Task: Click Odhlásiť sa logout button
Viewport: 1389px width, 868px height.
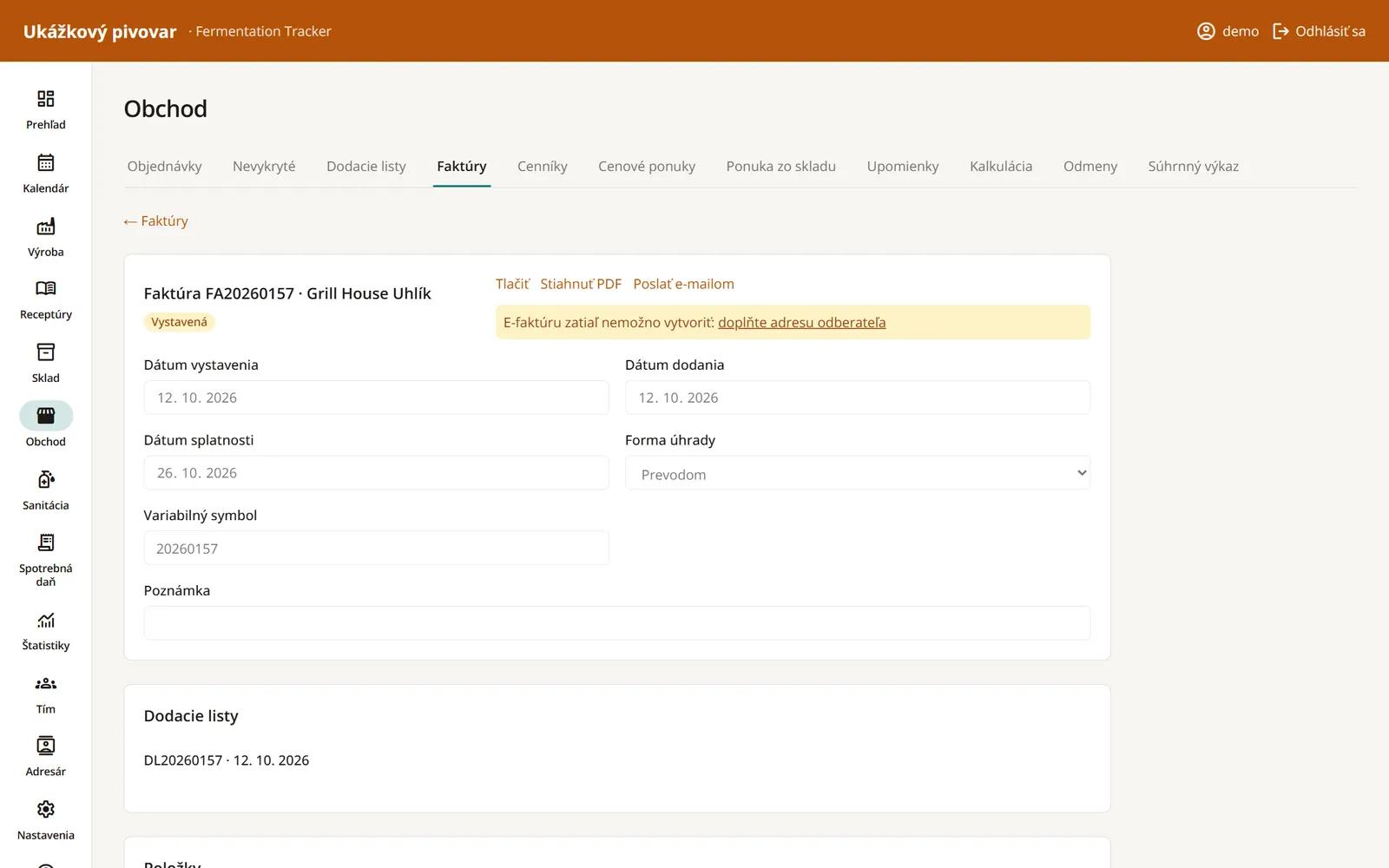Action: click(x=1320, y=31)
